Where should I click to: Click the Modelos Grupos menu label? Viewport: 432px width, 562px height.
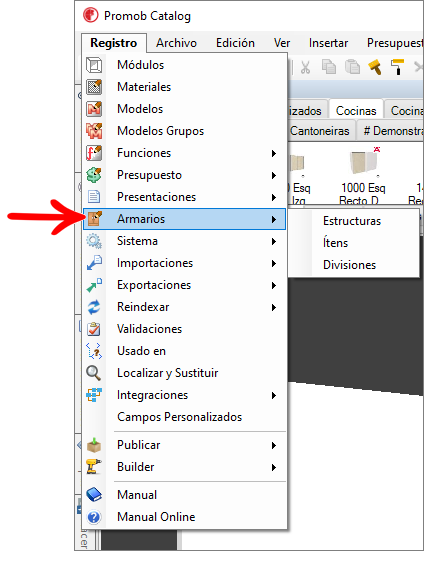click(x=161, y=131)
